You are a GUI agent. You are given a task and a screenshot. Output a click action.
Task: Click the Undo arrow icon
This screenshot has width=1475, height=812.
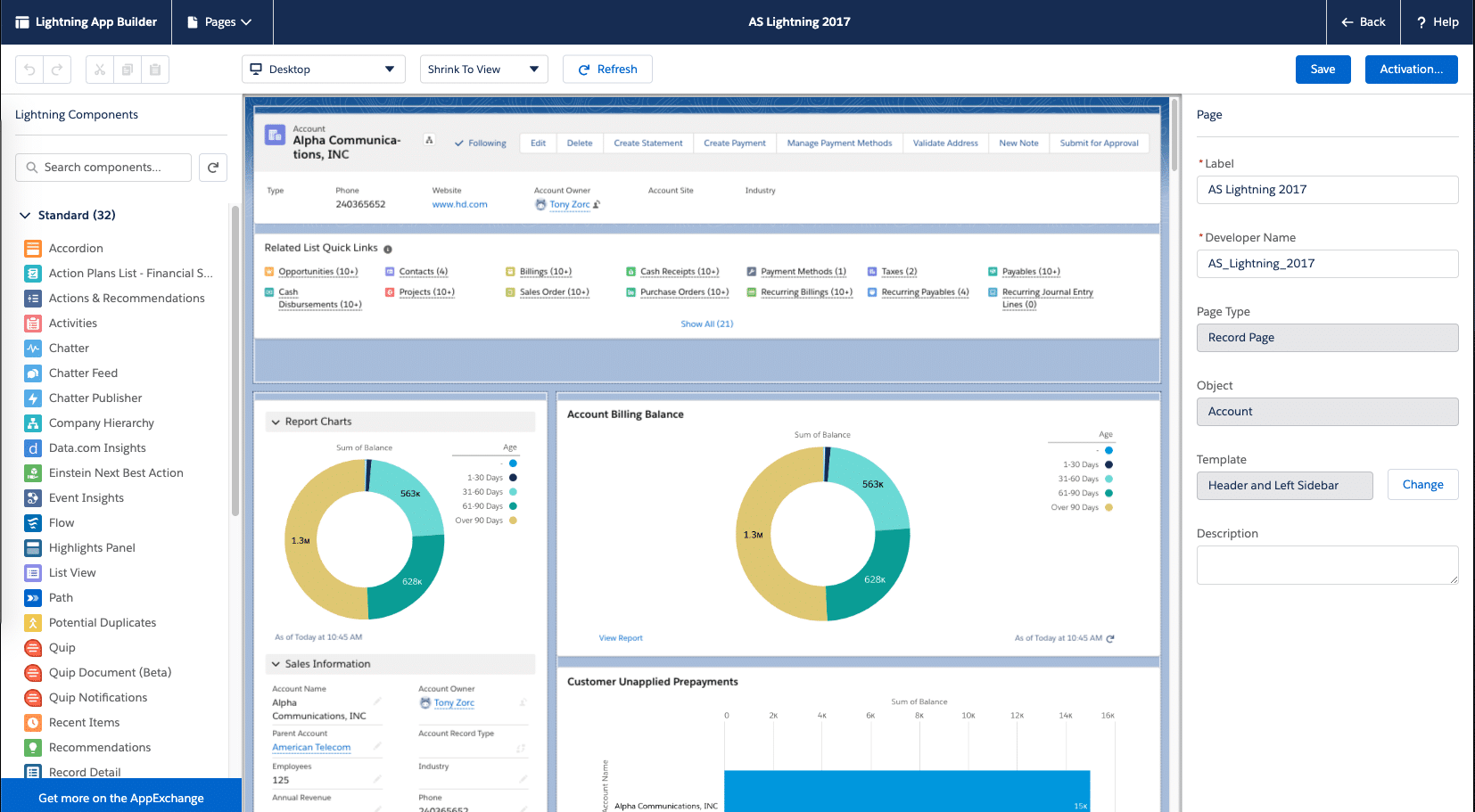click(x=29, y=70)
